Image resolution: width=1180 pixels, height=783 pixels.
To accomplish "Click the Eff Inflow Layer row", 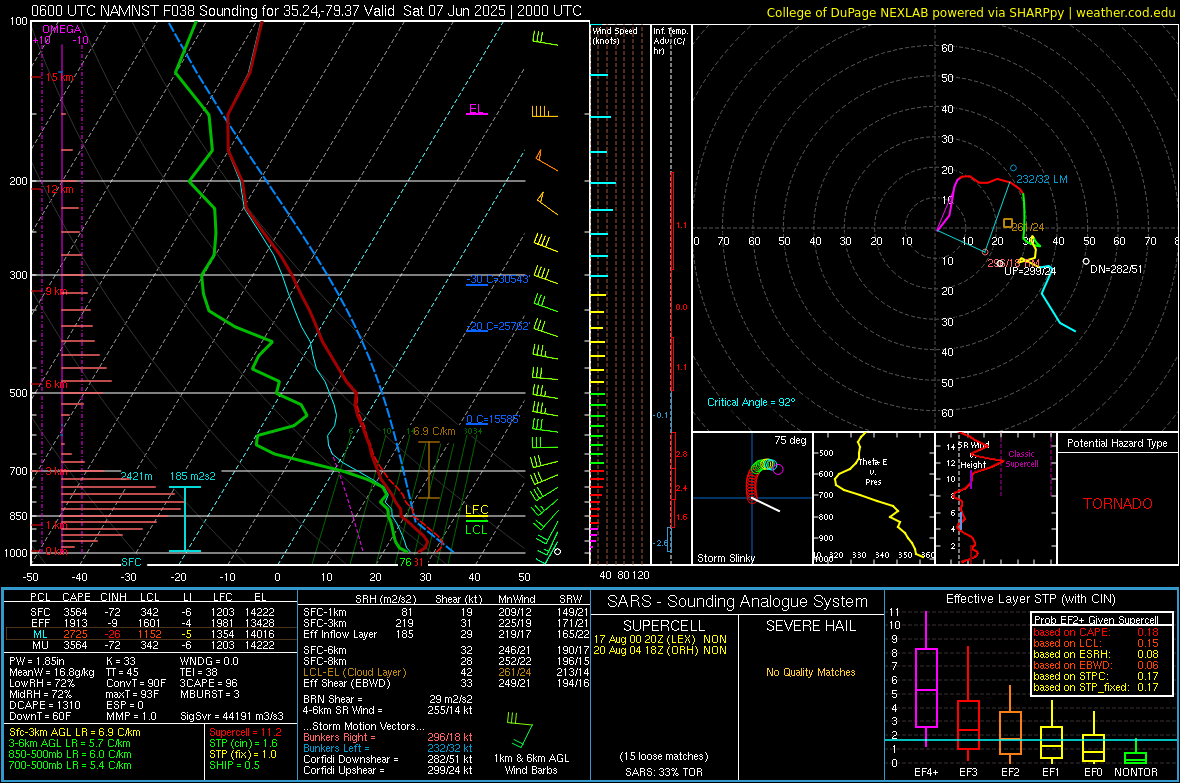I will [x=446, y=634].
